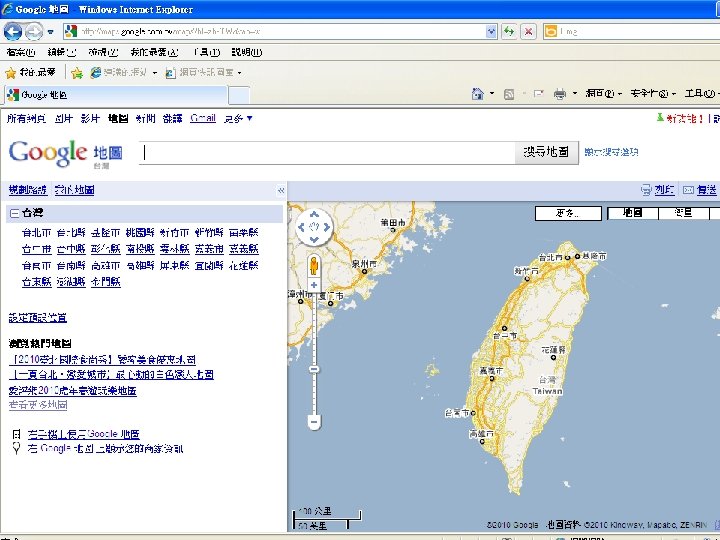The width and height of the screenshot is (720, 540).
Task: Open the 設定預設位置 link
Action: 38,318
